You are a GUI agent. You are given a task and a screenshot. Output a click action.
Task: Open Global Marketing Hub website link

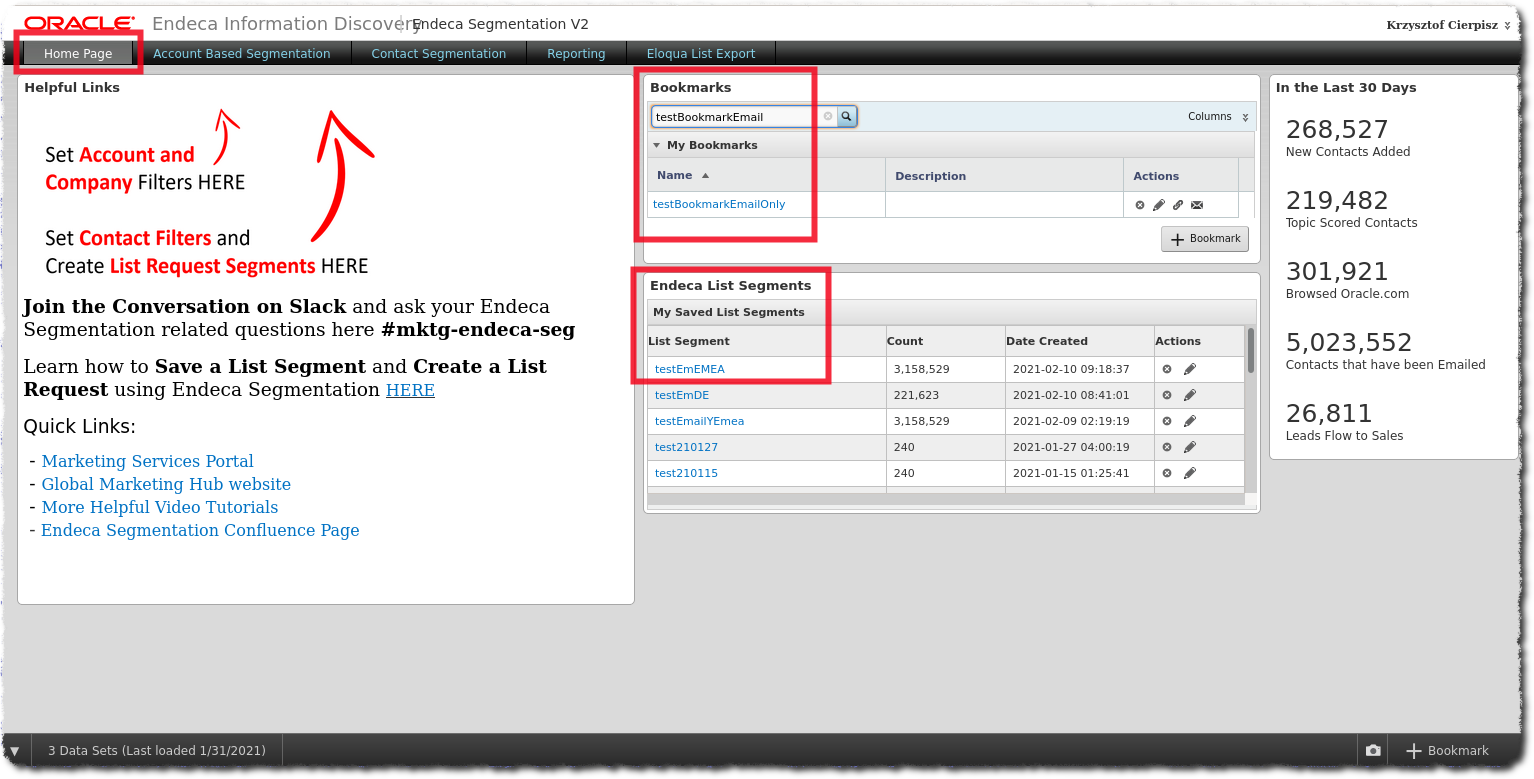pyautogui.click(x=166, y=484)
